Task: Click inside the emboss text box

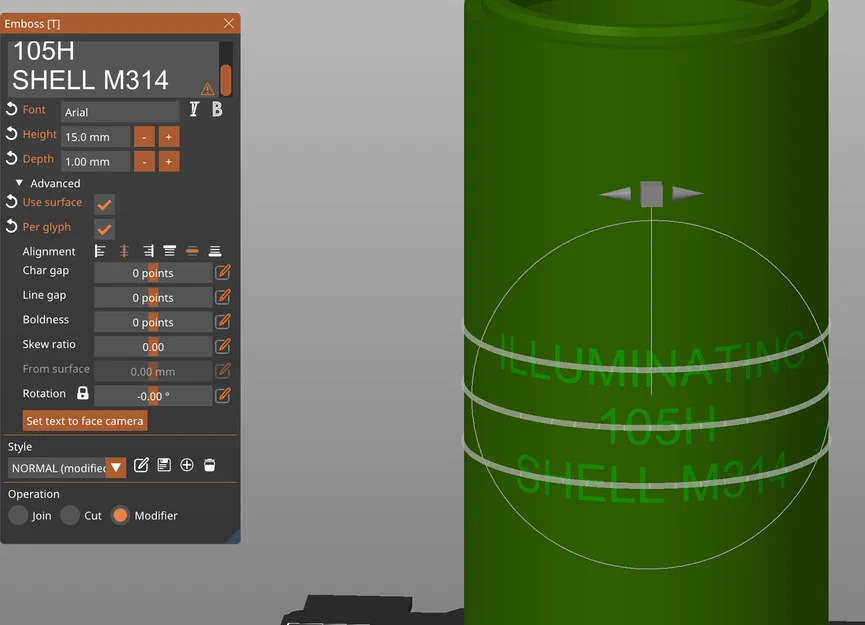Action: tap(113, 68)
